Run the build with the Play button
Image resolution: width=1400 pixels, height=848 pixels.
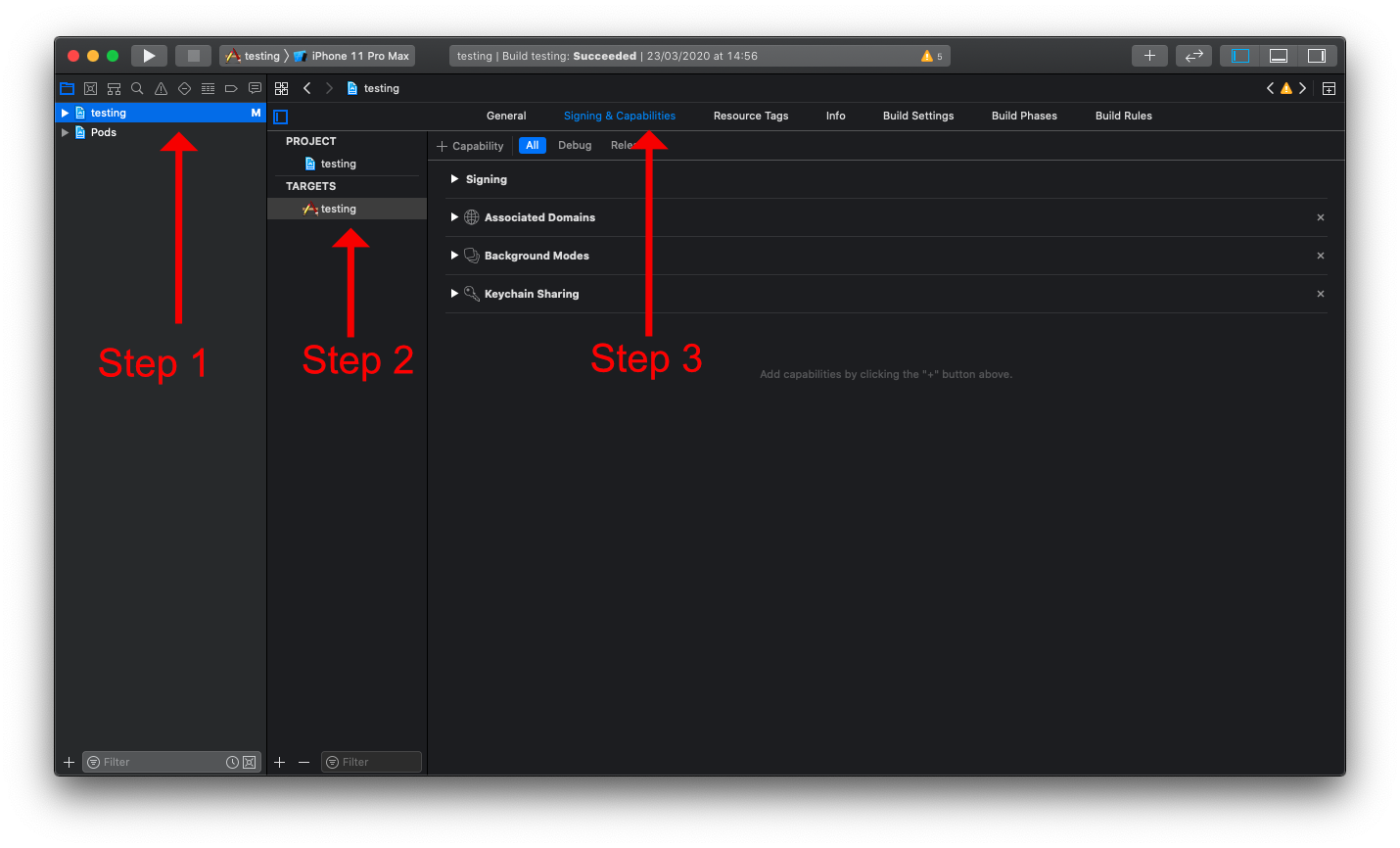tap(149, 56)
